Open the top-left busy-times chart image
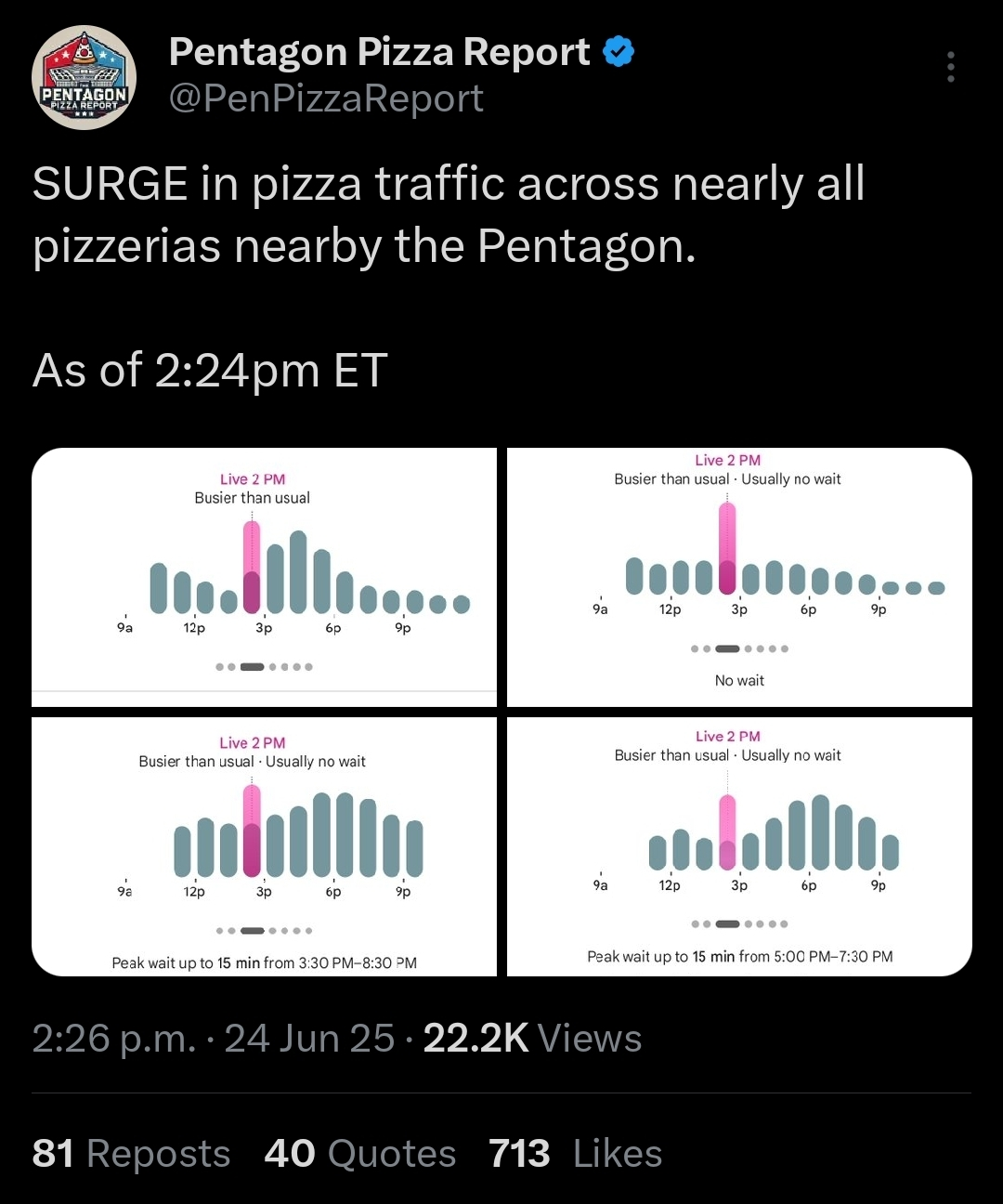Viewport: 1003px width, 1204px height. coord(265,577)
